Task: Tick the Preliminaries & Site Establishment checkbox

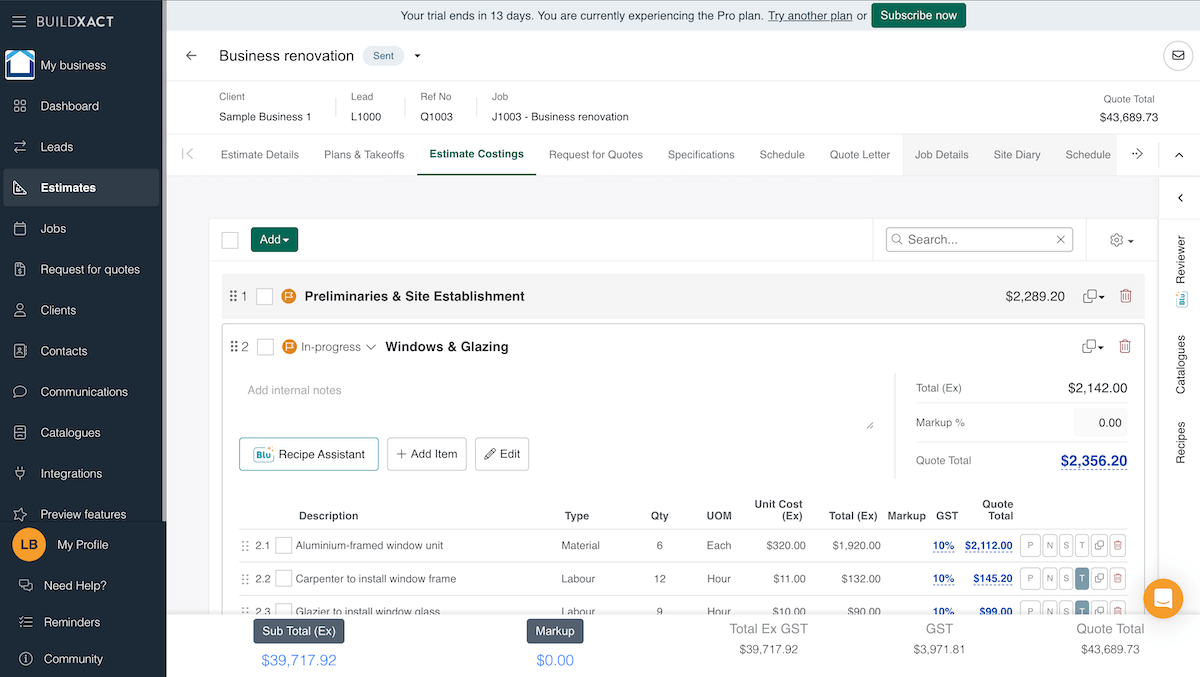Action: [x=263, y=296]
